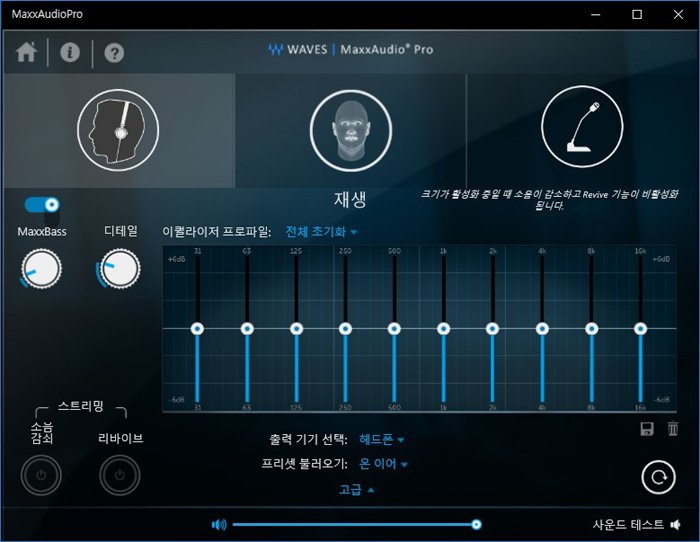Click the 8k equalizer slider handle

click(x=592, y=329)
